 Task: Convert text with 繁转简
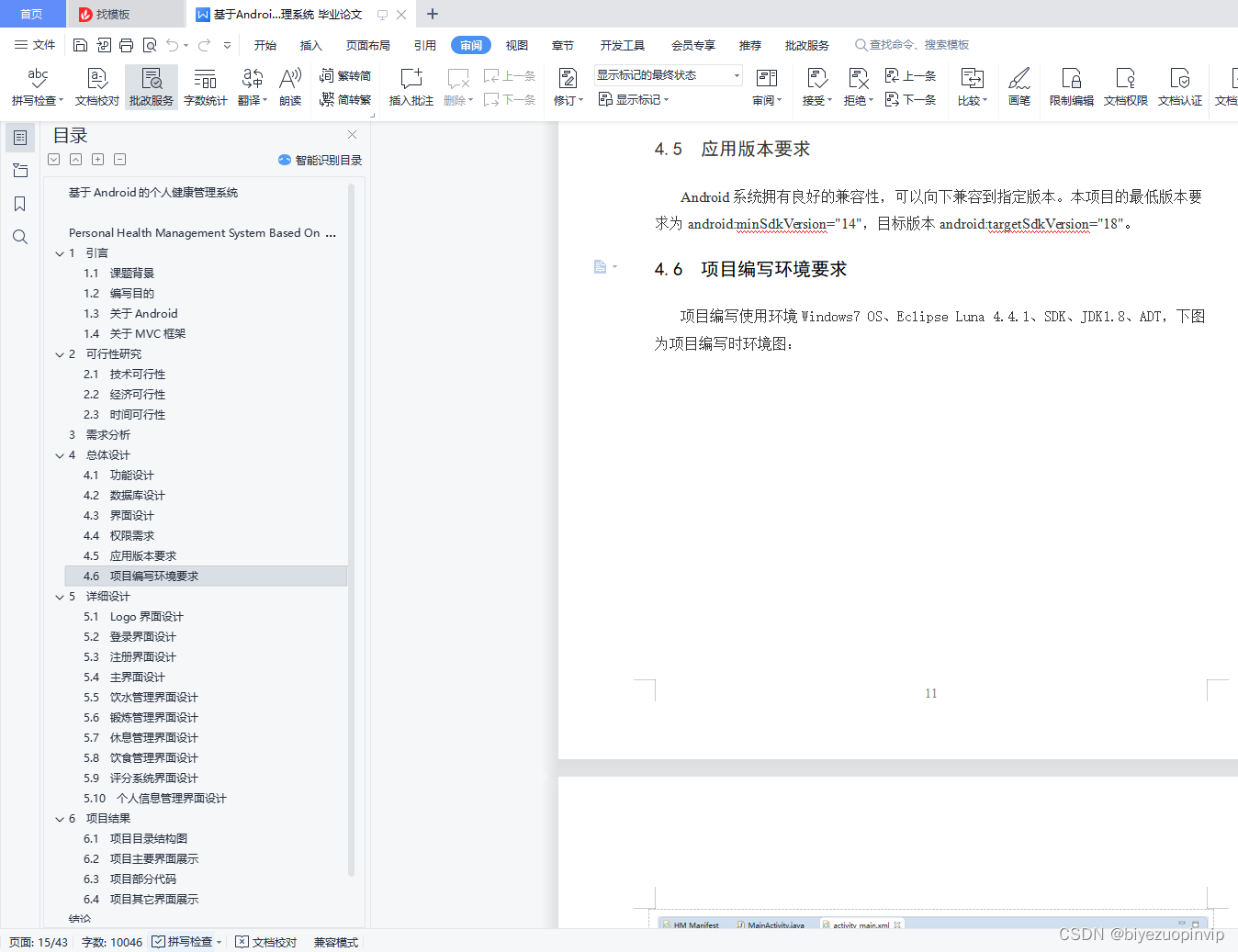click(x=345, y=75)
